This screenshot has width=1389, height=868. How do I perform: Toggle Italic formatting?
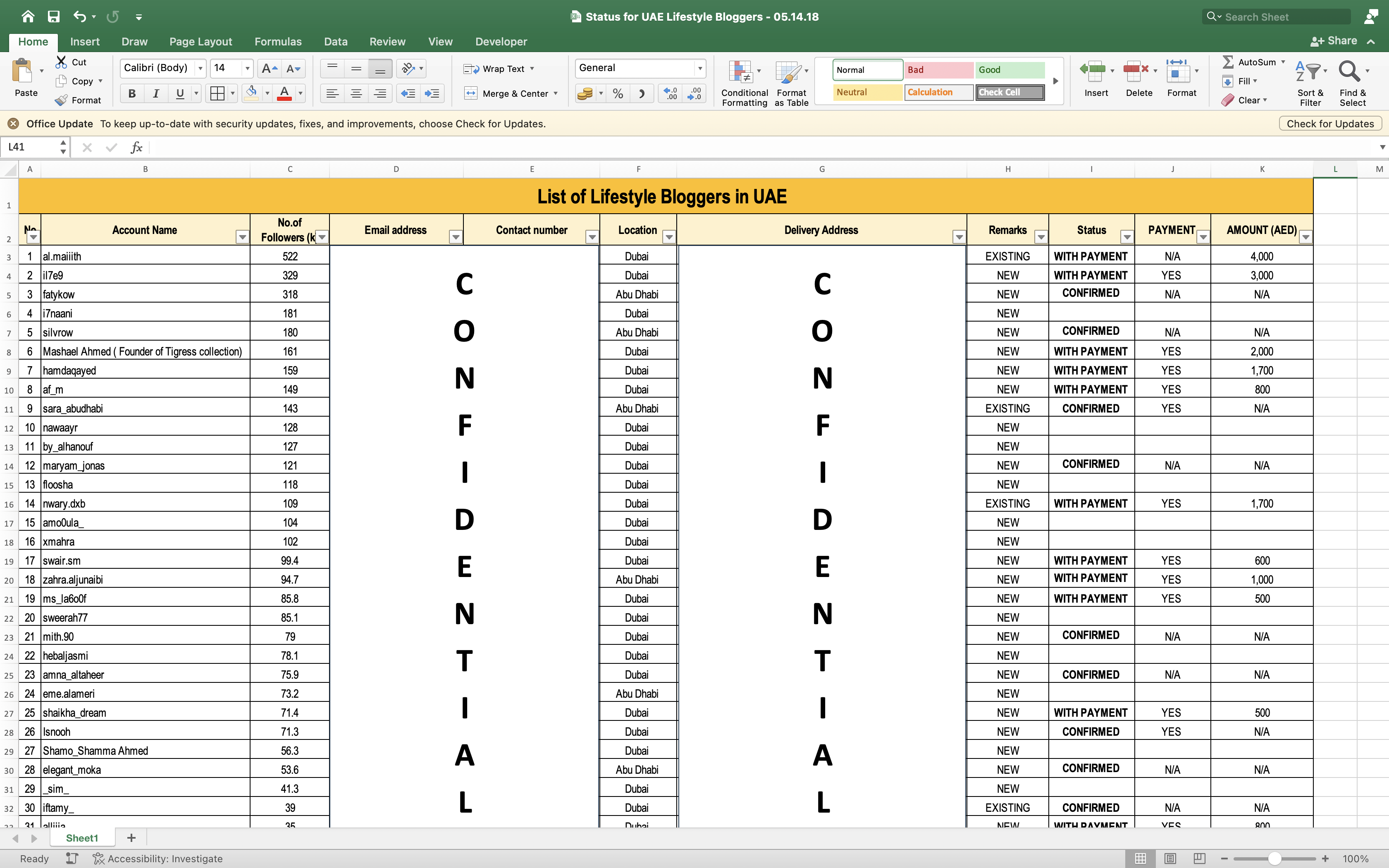(156, 93)
